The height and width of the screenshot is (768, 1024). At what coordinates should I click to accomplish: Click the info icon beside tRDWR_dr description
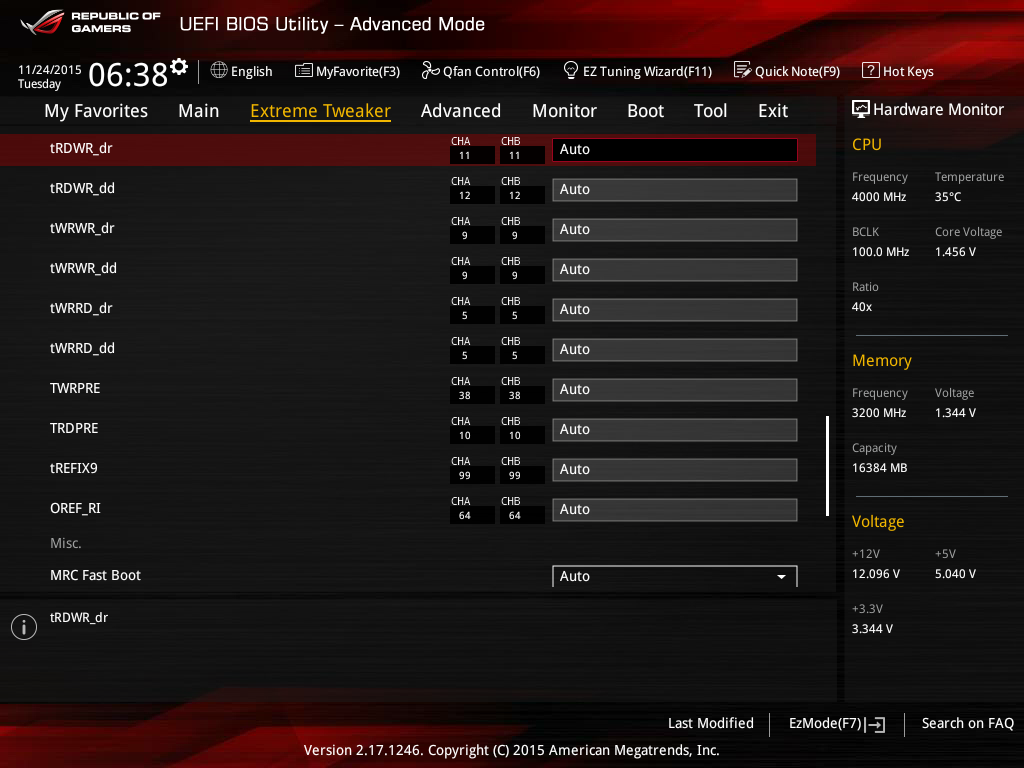[x=24, y=627]
